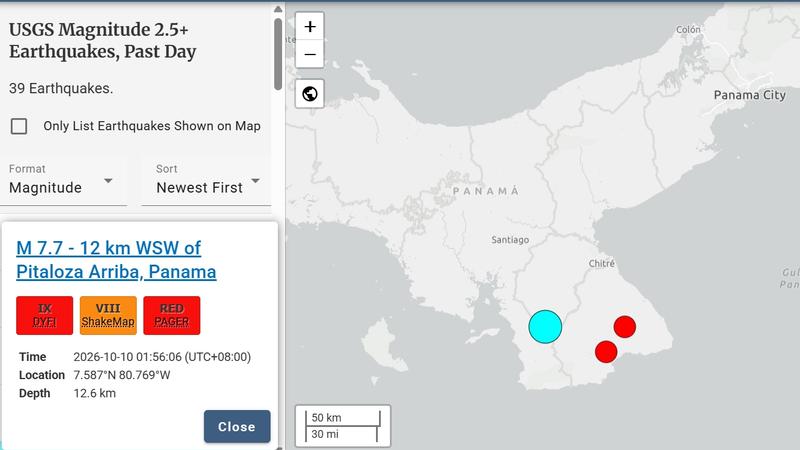Screen dimensions: 800x450
Task: Open the globe zoom-to-region control
Action: 310,94
